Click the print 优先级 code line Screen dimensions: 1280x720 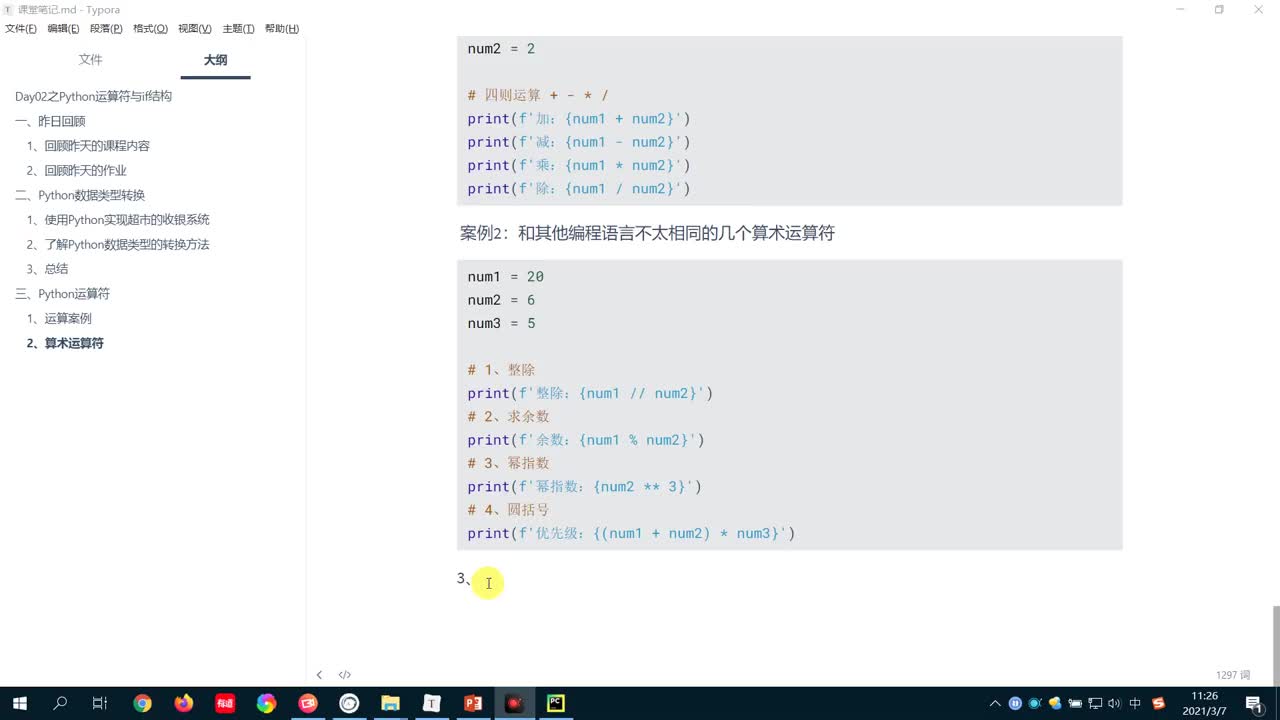[x=631, y=533]
